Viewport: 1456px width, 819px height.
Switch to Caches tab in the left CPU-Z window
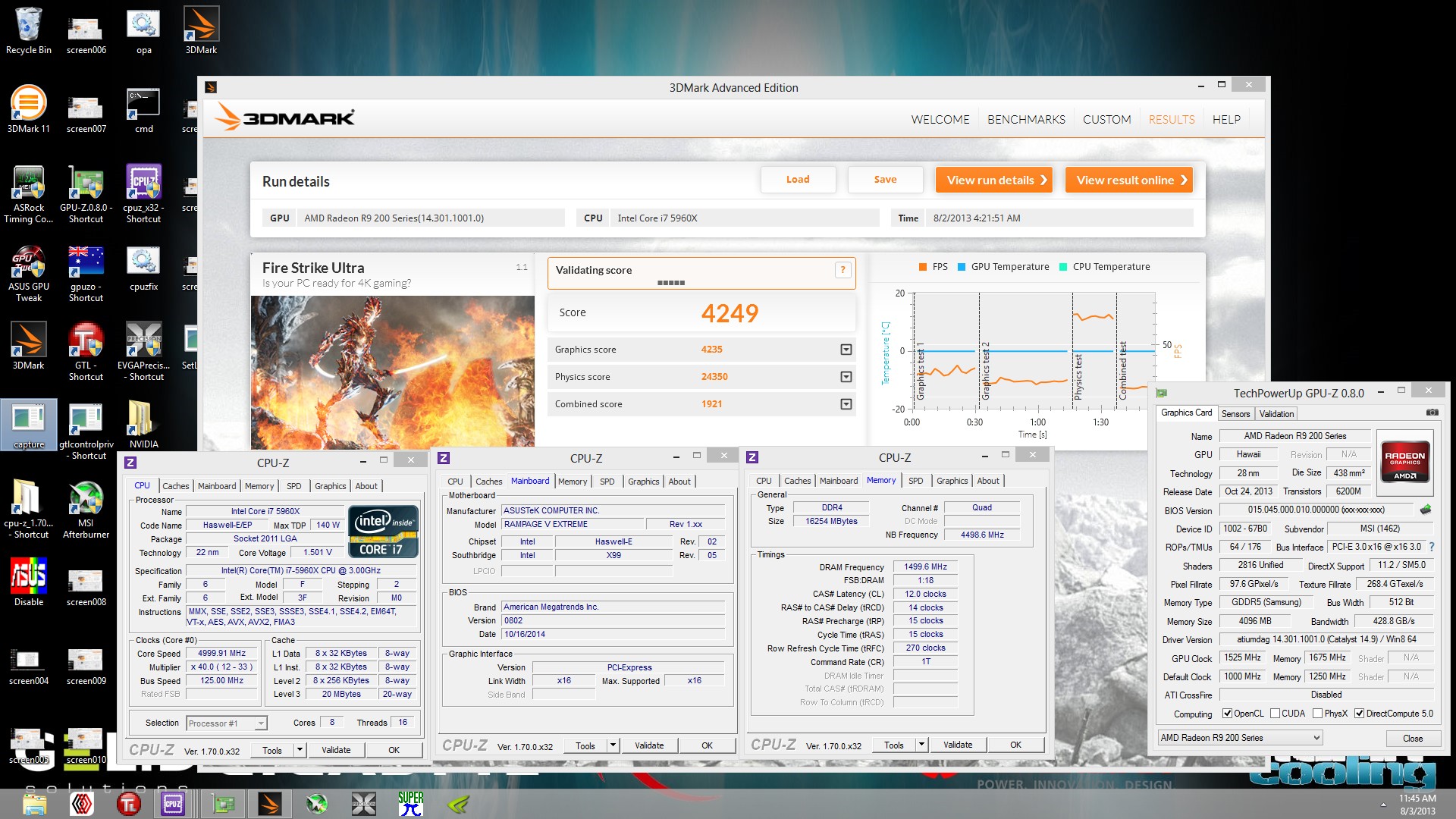coord(176,486)
